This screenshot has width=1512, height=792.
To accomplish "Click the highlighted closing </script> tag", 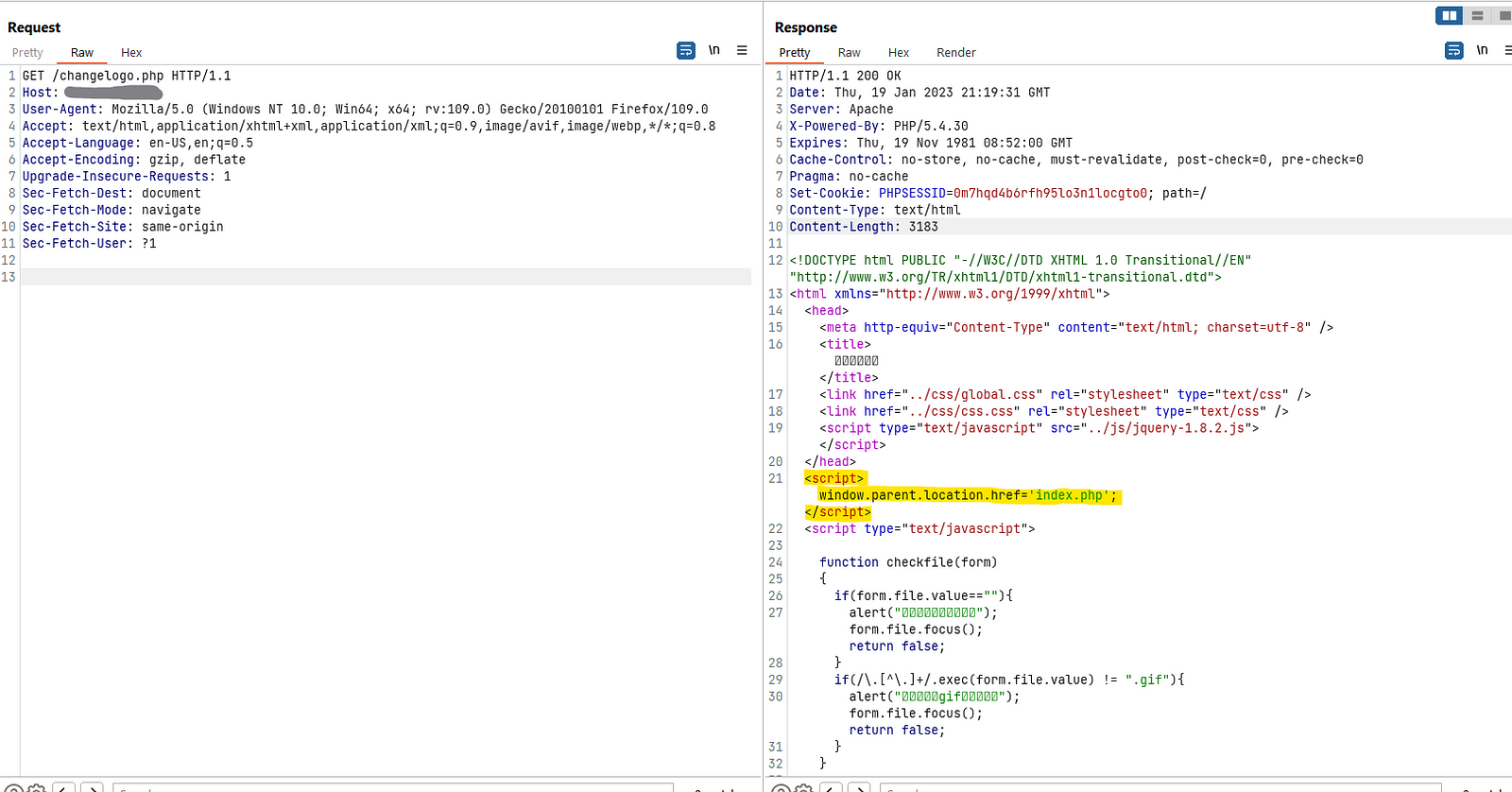I will [838, 512].
